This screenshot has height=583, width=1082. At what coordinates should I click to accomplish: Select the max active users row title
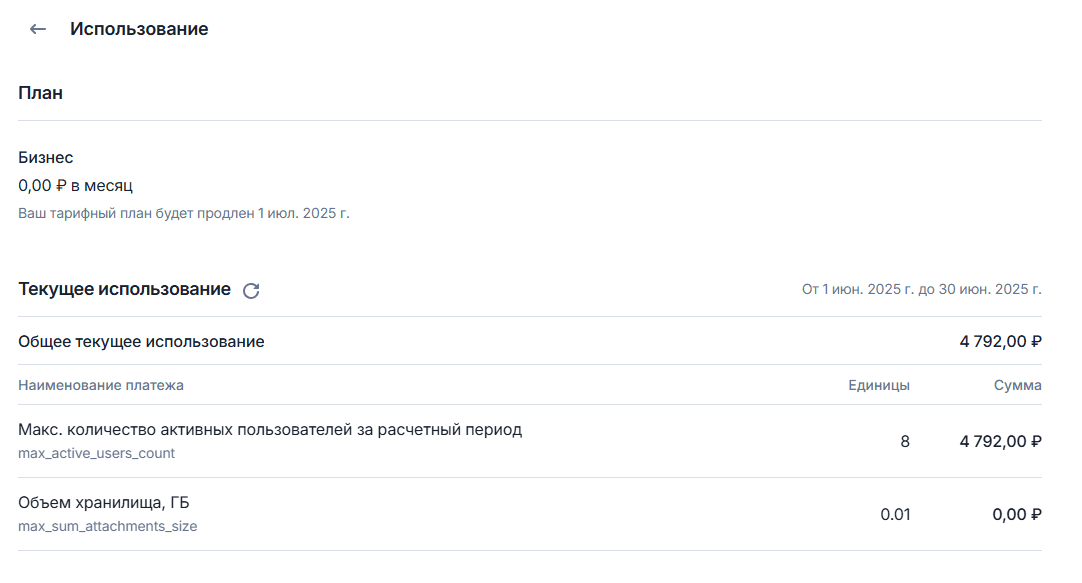[270, 430]
